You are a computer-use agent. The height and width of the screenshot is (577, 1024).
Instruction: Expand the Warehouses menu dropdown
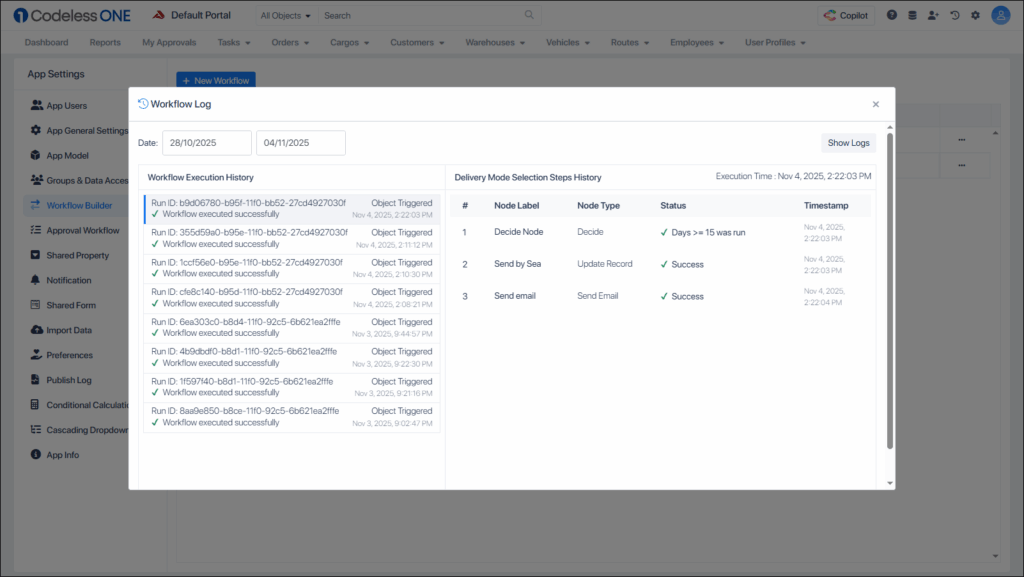(496, 43)
